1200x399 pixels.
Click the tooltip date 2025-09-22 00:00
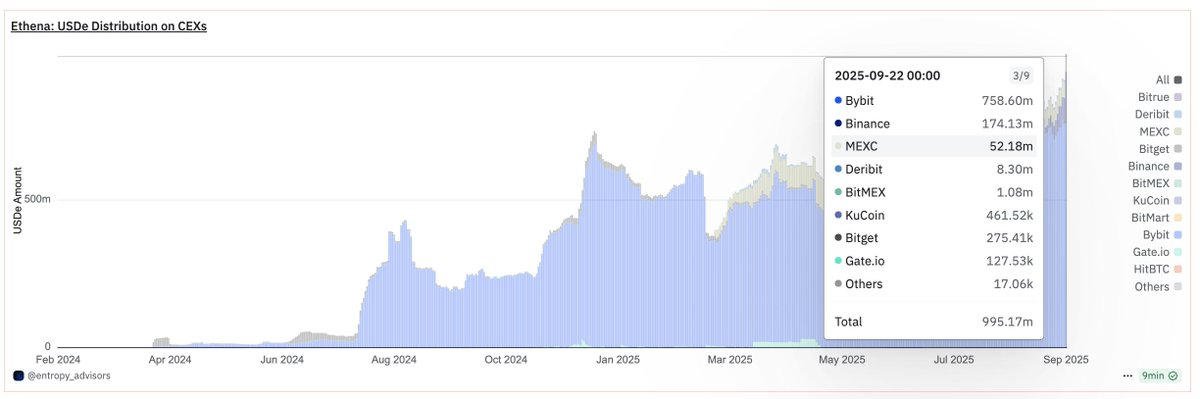(887, 75)
